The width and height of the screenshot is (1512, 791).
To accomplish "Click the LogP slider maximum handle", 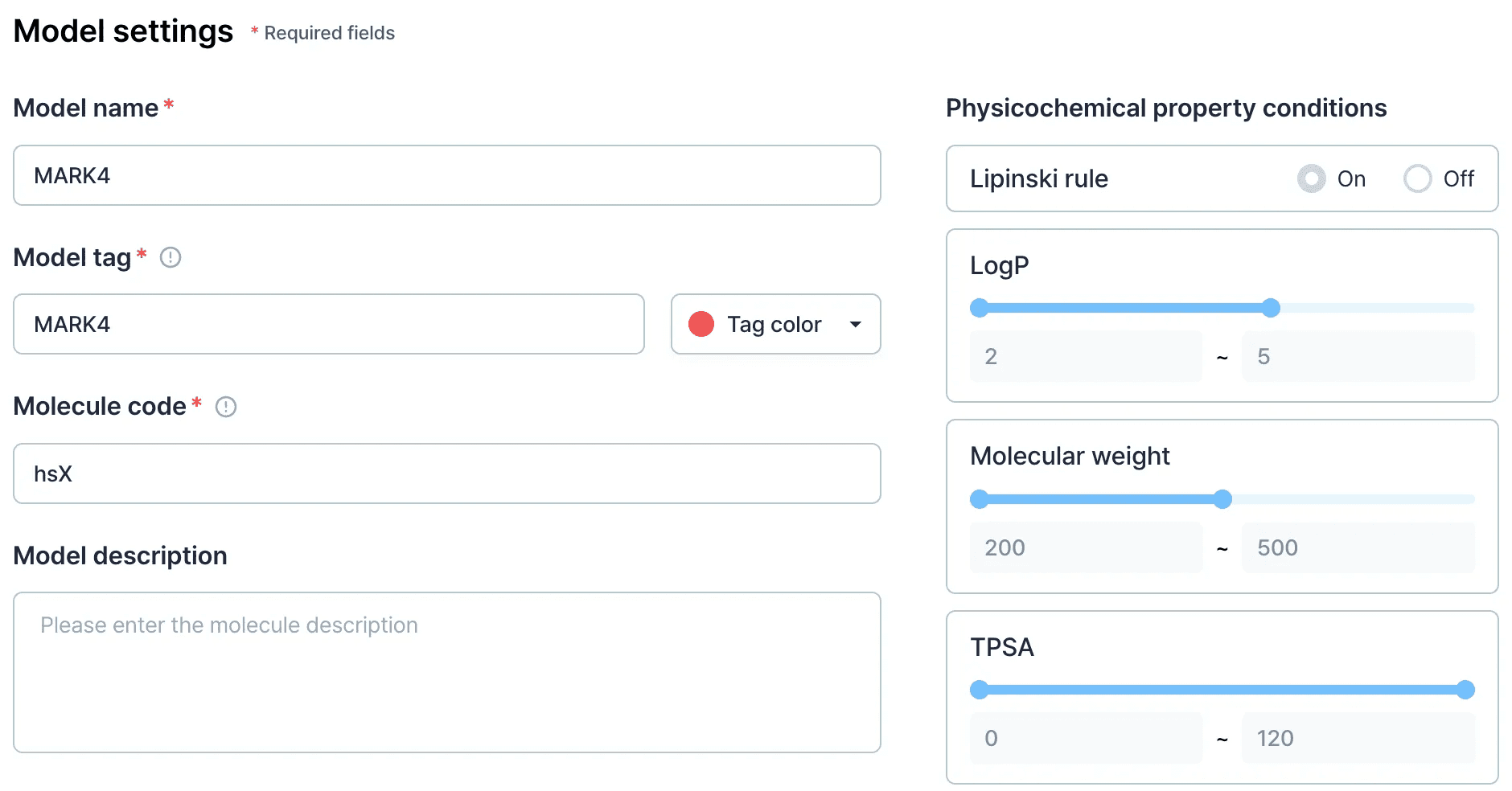I will 1271,308.
